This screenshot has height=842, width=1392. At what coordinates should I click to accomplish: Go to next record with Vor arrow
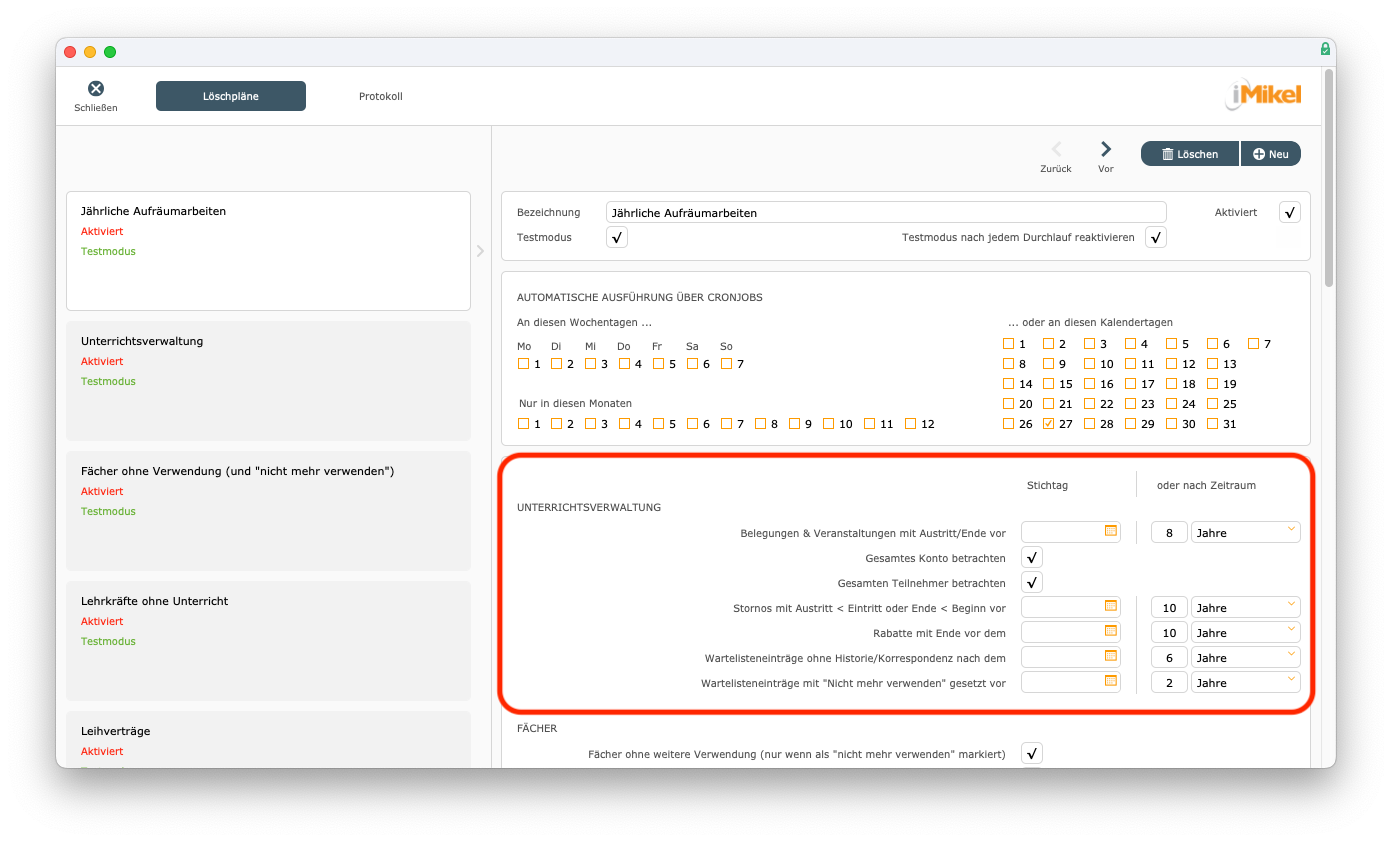tap(1106, 150)
